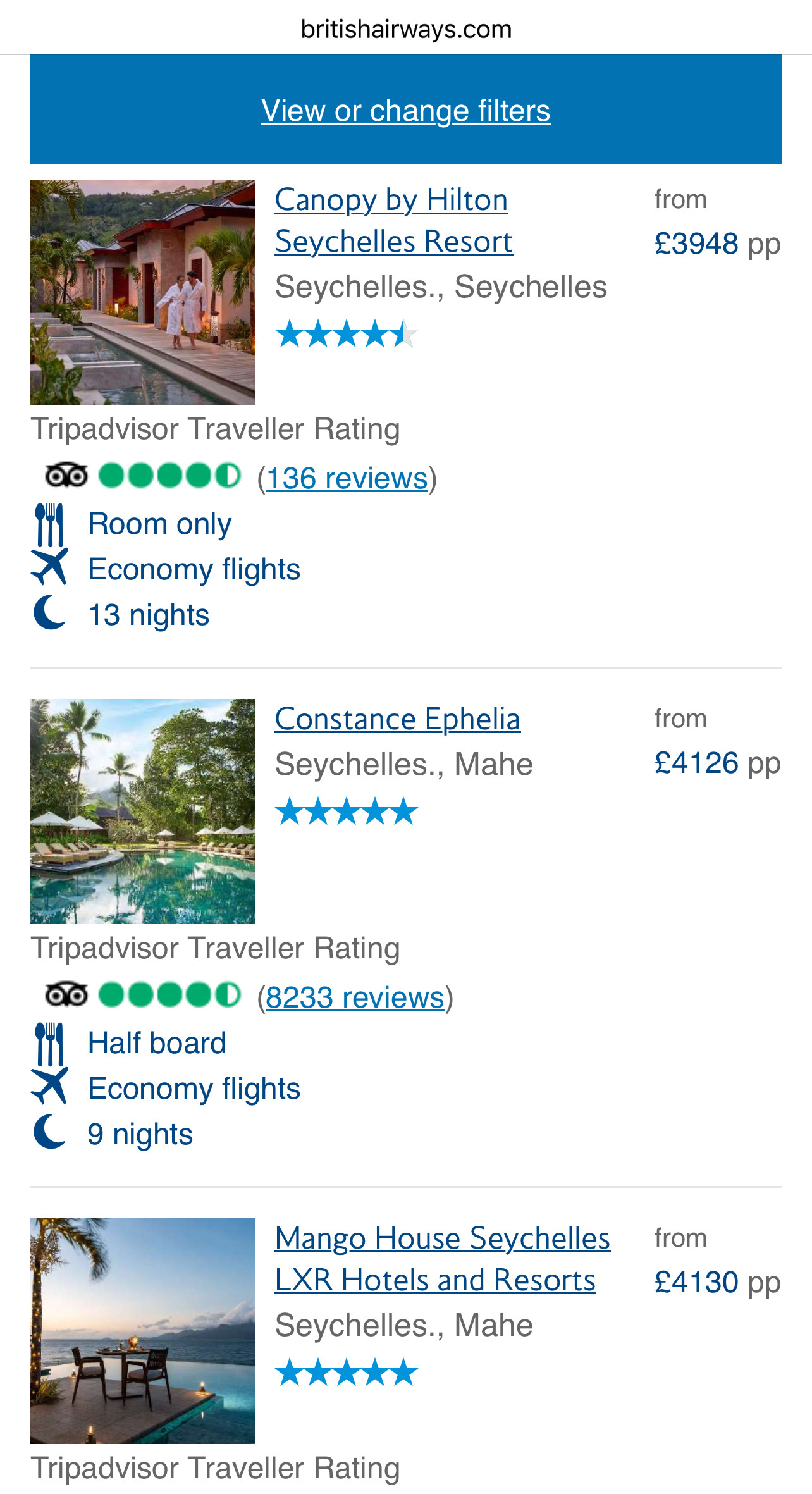
Task: Open Constance Ephelia hotel listing
Action: [x=397, y=719]
